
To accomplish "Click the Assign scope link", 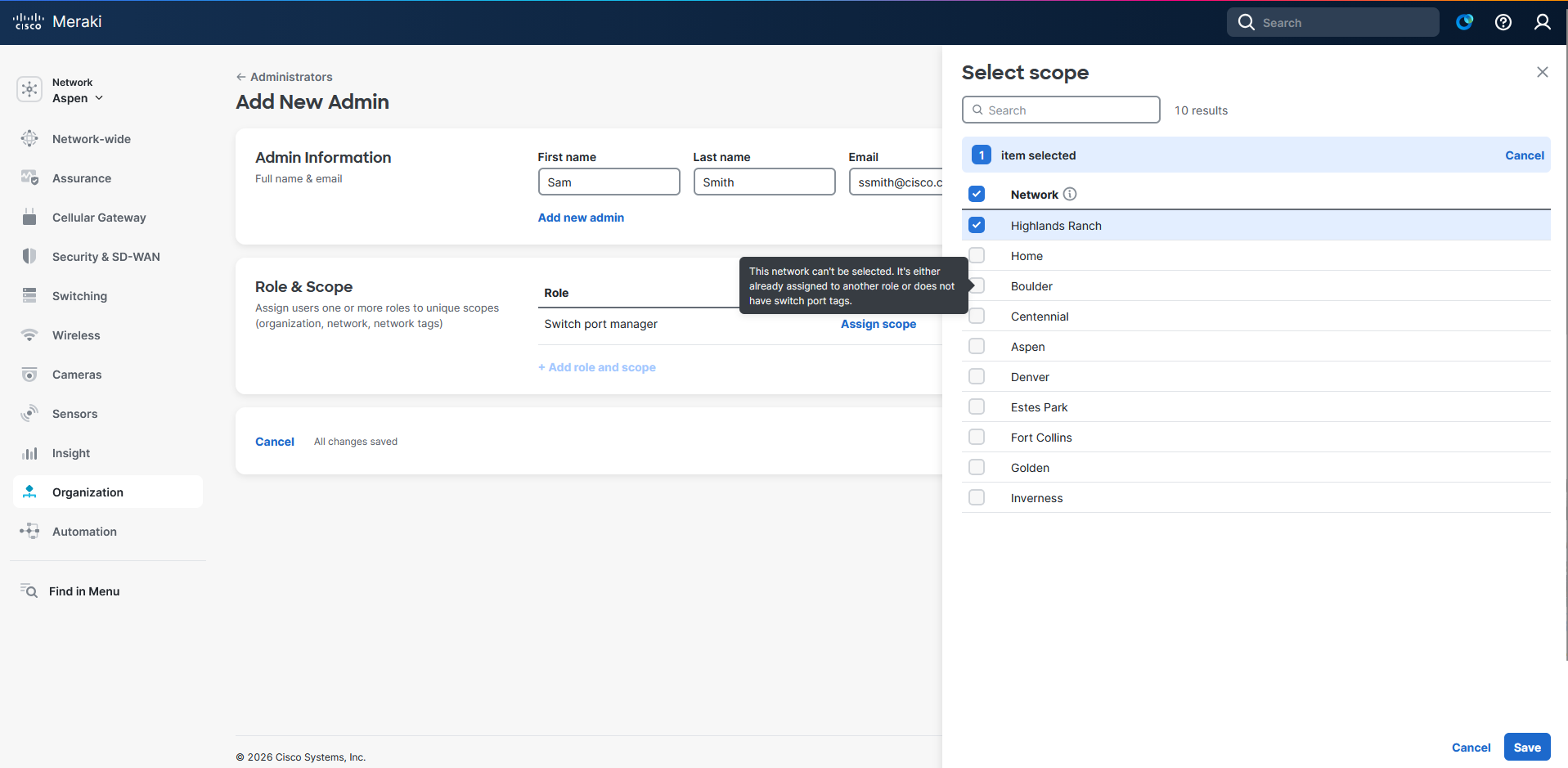I will tap(878, 324).
